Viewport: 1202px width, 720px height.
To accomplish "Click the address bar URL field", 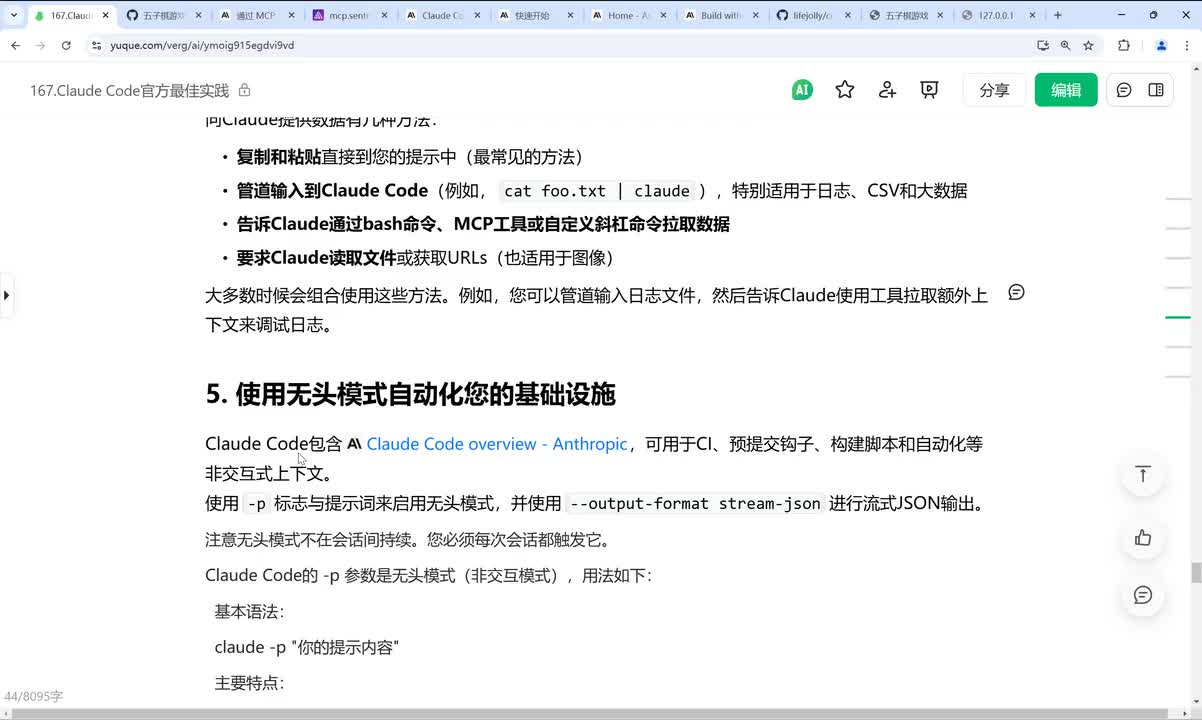I will coord(560,45).
